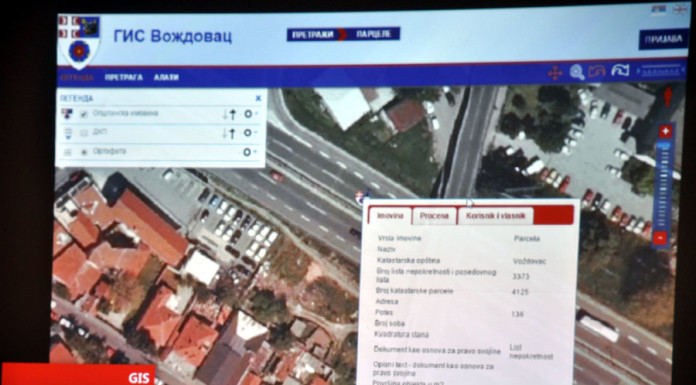Click the ПРИЈАВА login button
The width and height of the screenshot is (696, 385).
click(x=663, y=40)
